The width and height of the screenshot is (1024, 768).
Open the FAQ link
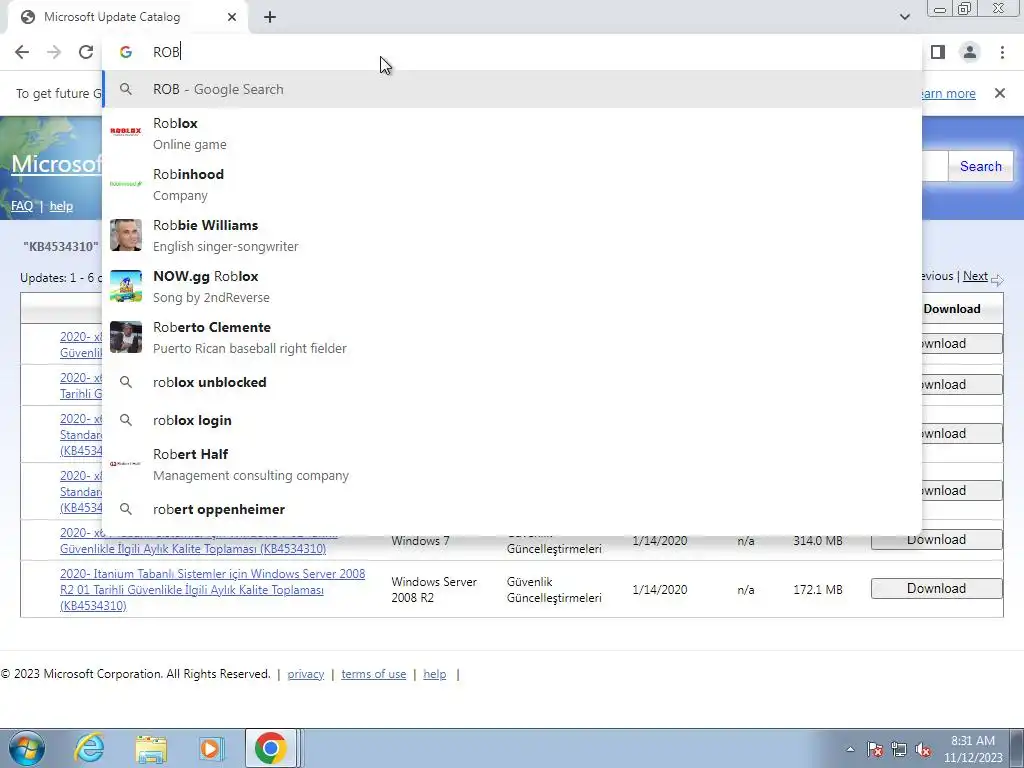[22, 206]
